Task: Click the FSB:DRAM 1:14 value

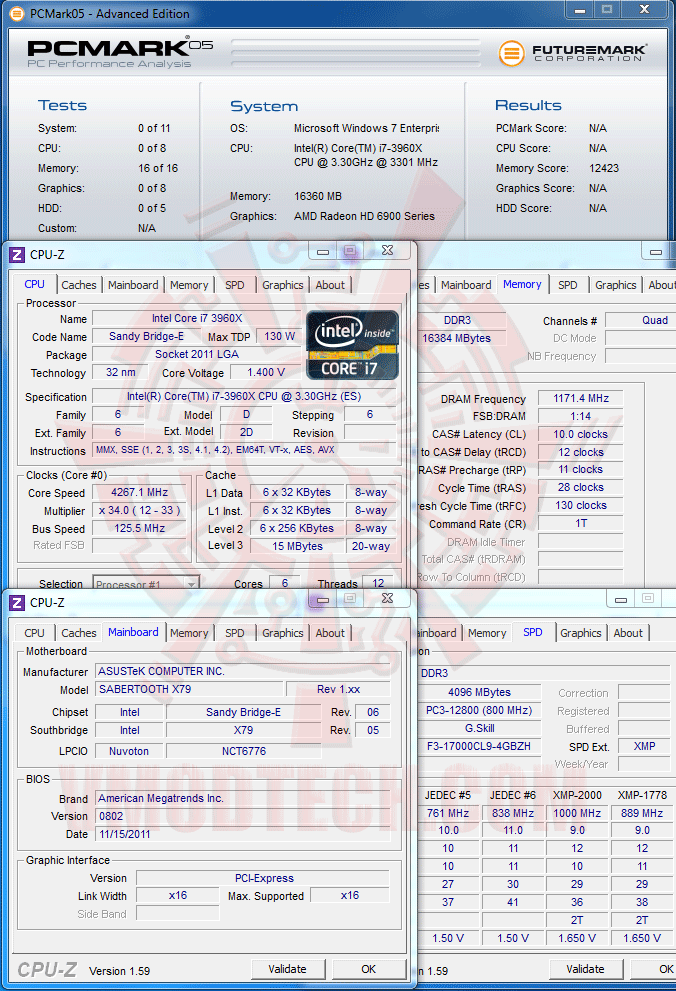Action: (x=581, y=416)
